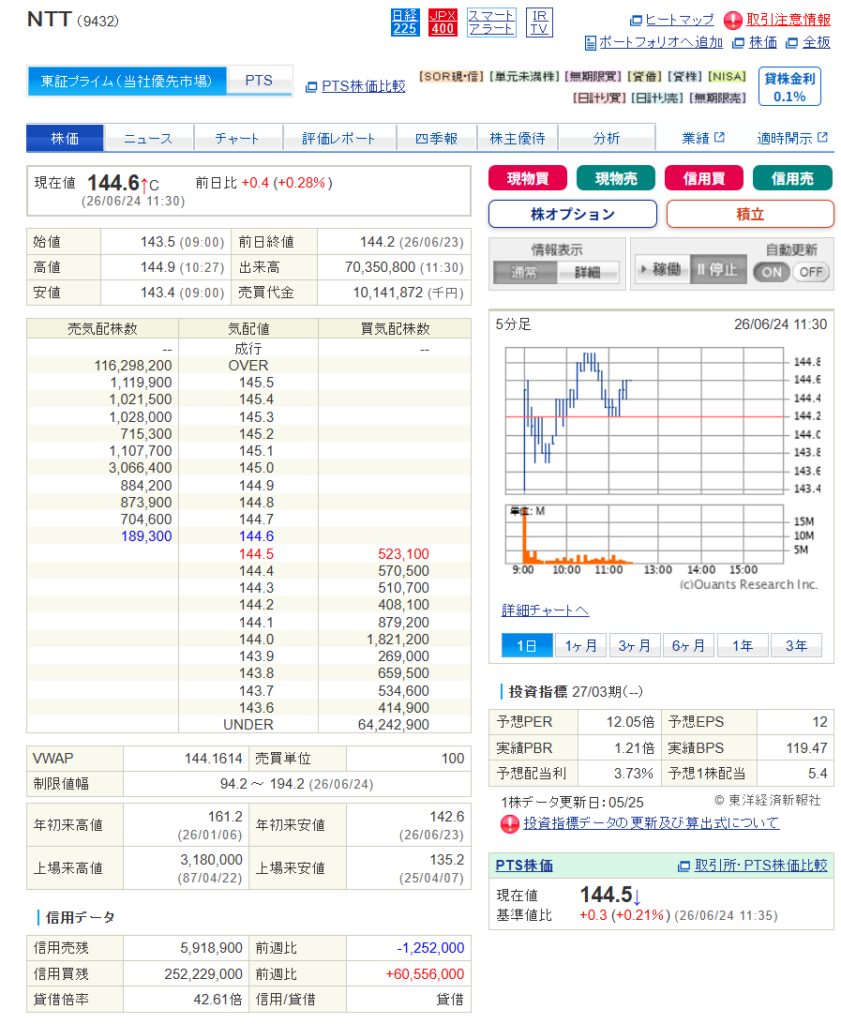
Task: Switch to the PTS market tab
Action: click(x=259, y=81)
